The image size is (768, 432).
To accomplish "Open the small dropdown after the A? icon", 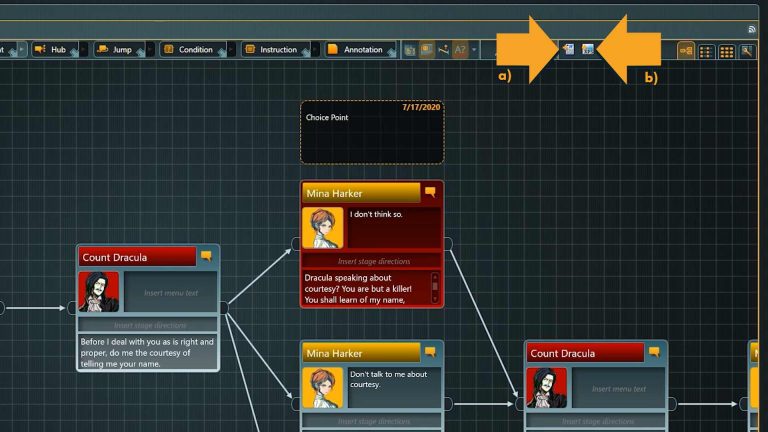I will 474,49.
